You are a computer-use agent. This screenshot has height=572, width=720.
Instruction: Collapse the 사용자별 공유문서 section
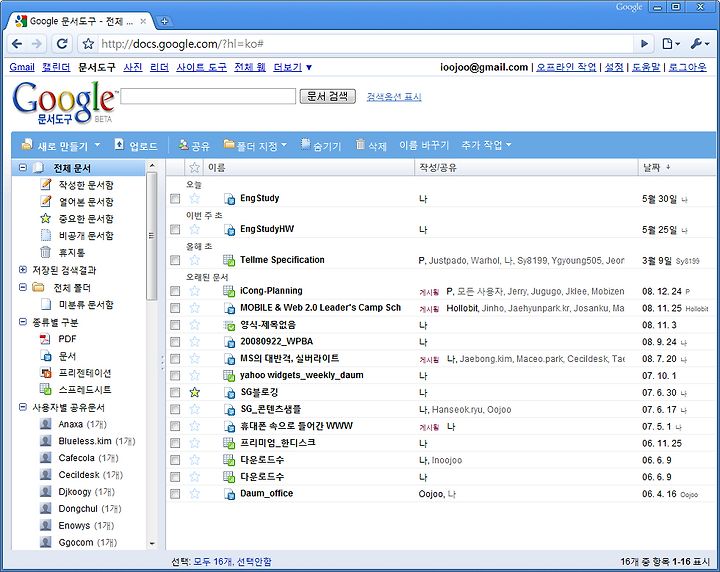22,407
